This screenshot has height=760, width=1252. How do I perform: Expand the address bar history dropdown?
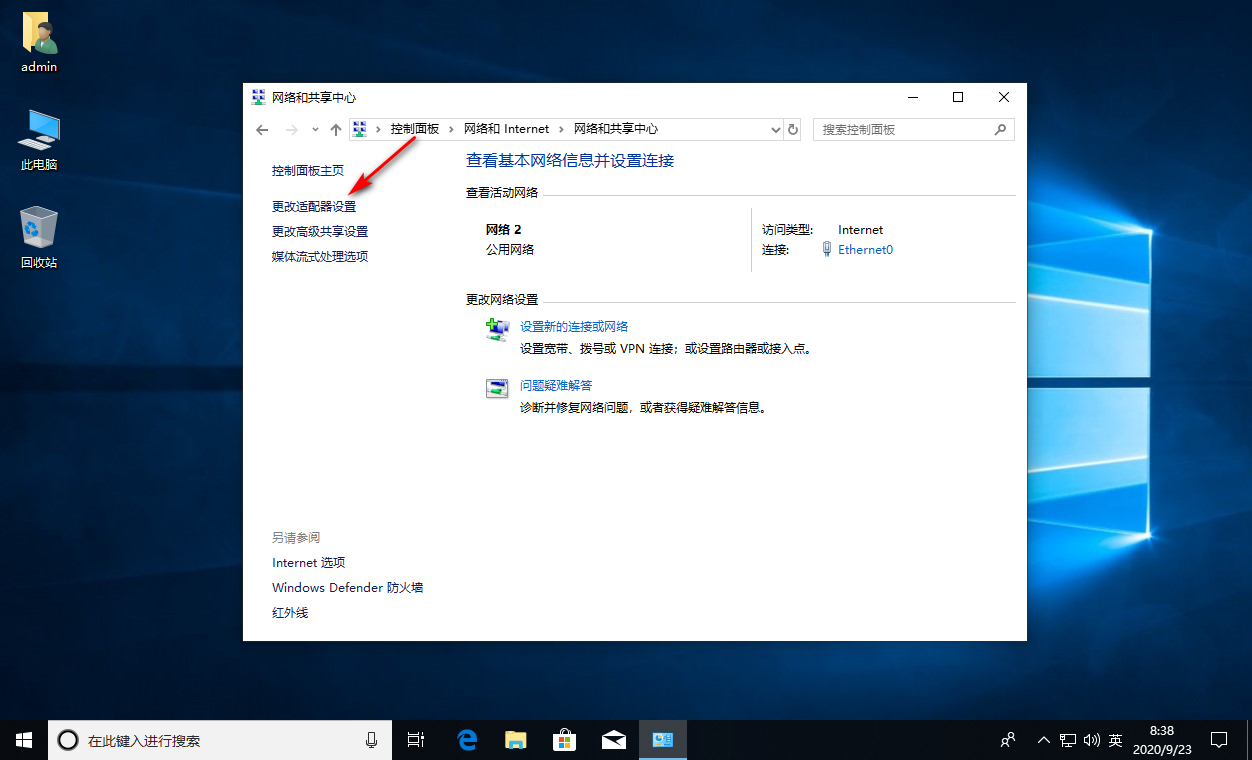pyautogui.click(x=775, y=129)
